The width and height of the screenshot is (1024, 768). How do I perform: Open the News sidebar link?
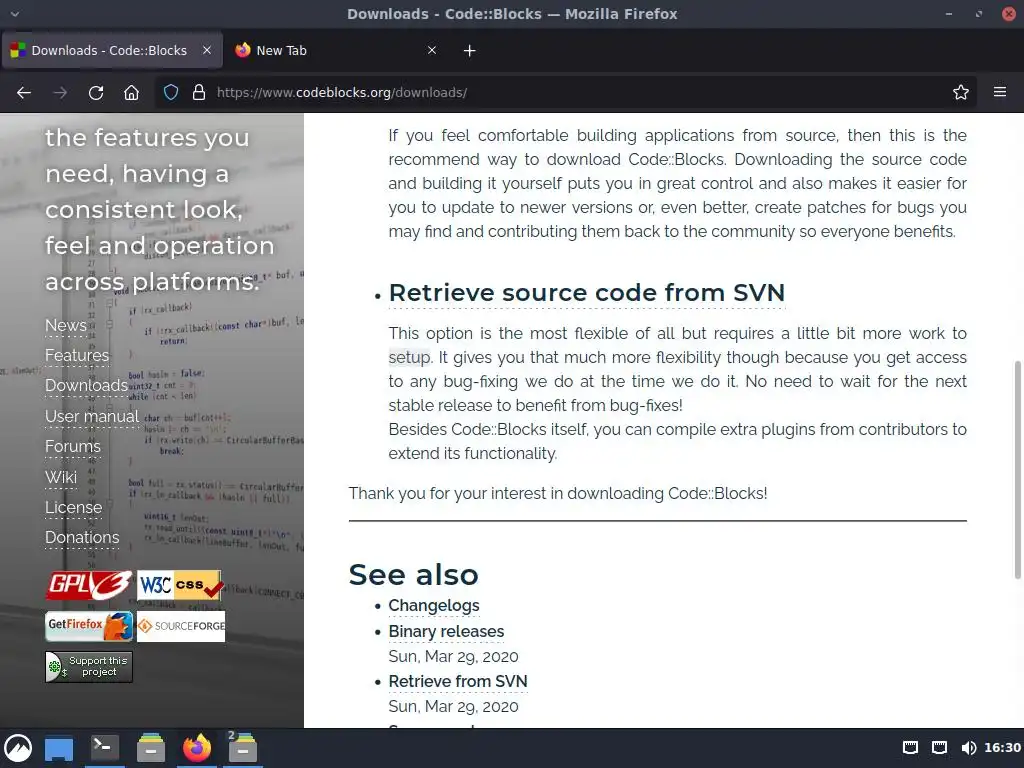(65, 325)
